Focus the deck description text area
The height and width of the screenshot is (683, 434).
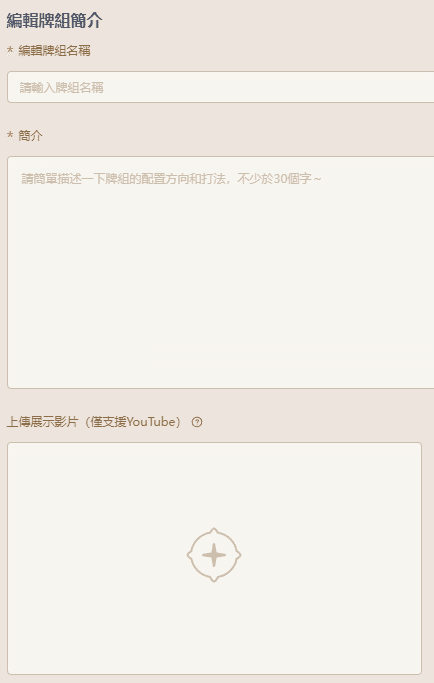point(220,272)
